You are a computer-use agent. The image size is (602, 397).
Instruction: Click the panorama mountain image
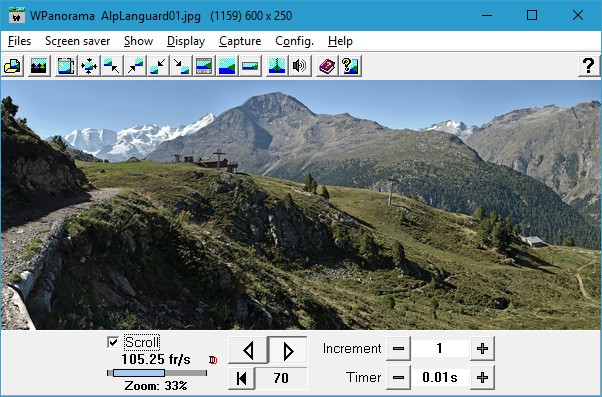tap(301, 205)
